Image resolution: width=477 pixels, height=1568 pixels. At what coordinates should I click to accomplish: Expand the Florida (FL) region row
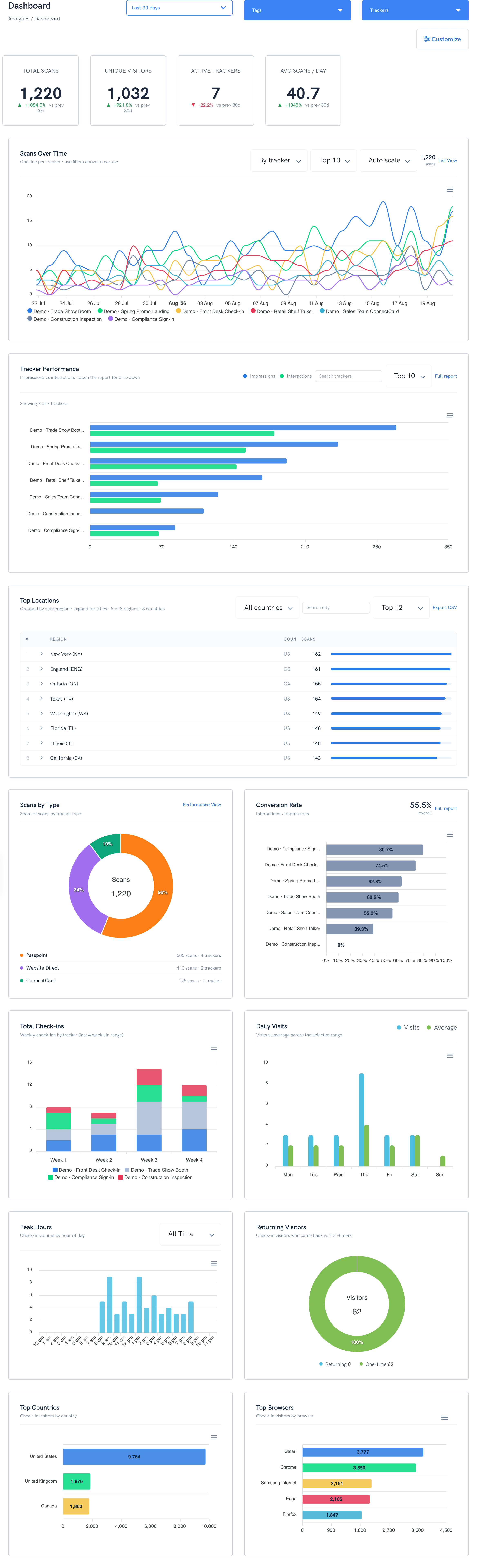pyautogui.click(x=41, y=728)
